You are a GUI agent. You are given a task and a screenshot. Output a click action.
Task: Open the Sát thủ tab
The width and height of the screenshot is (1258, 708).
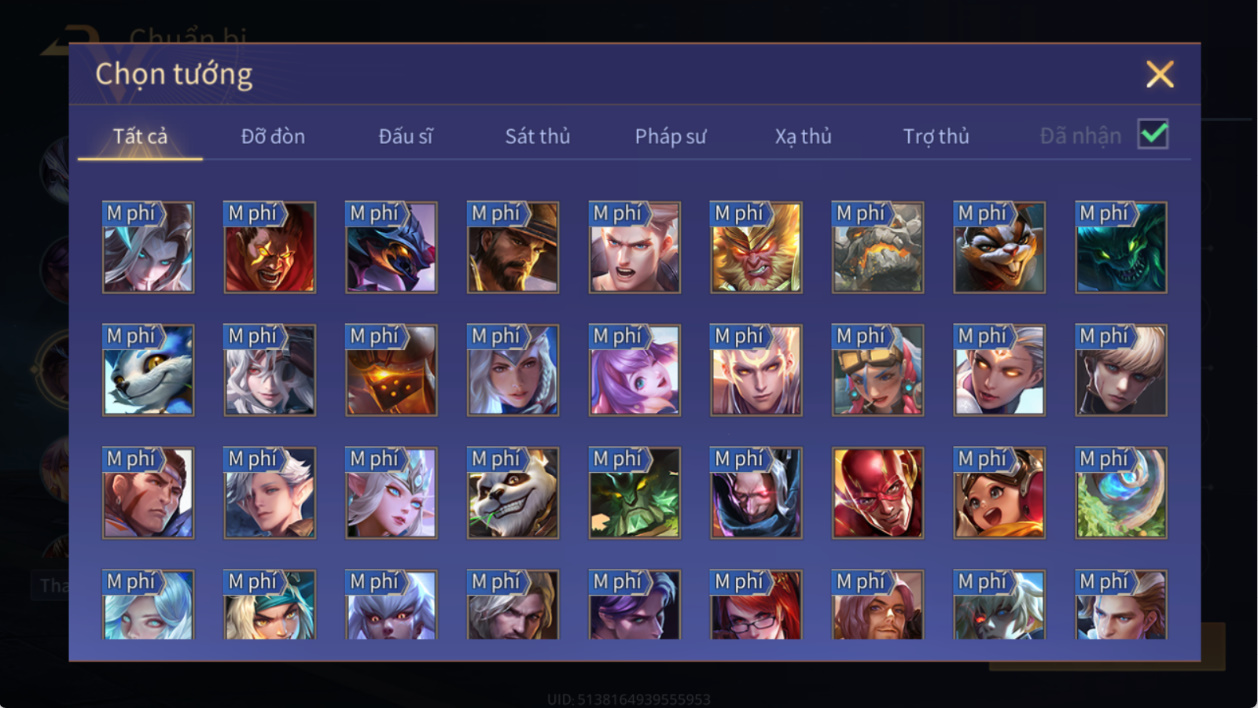click(537, 136)
